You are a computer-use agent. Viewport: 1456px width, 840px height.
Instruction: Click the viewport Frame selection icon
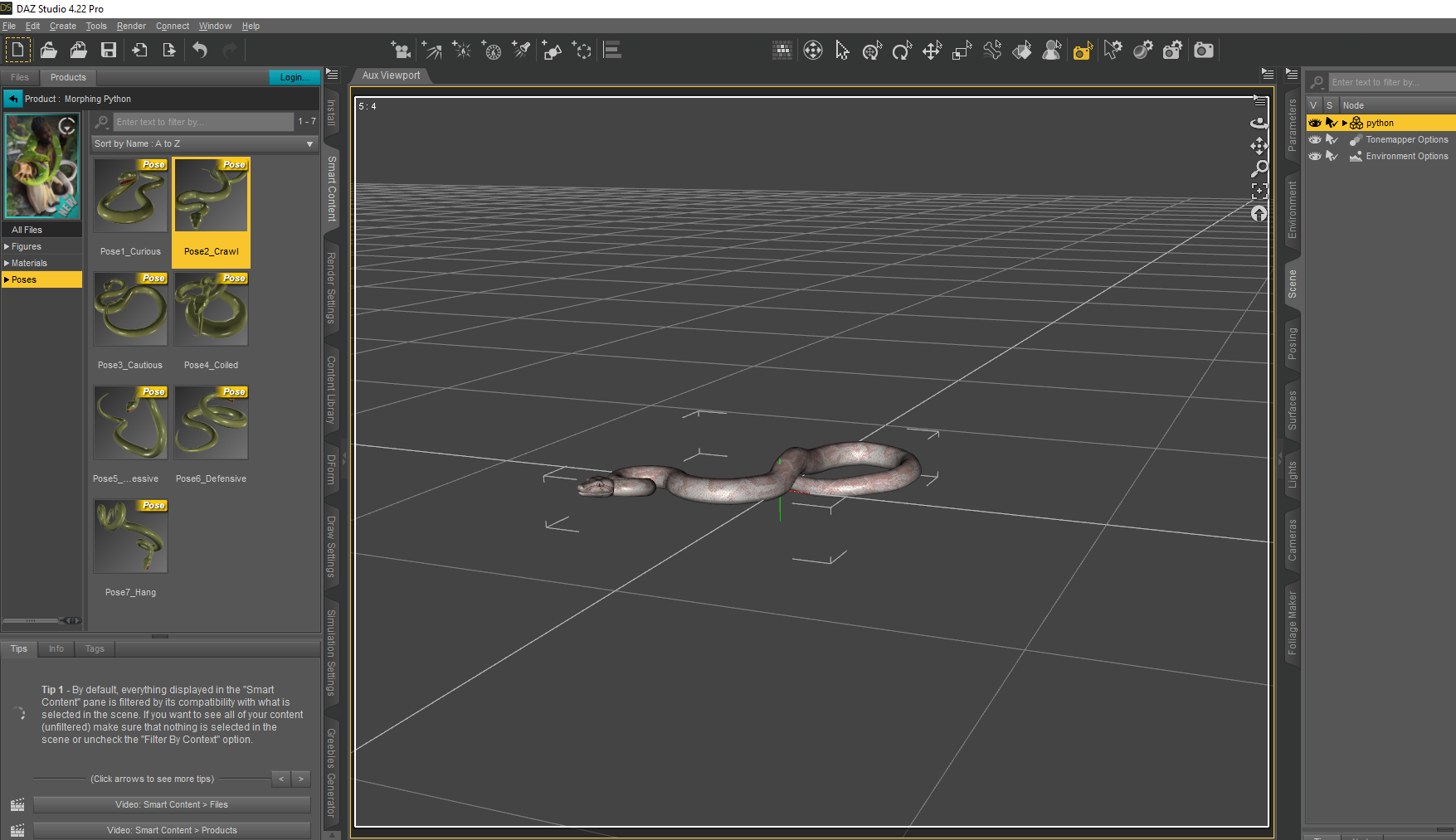tap(1259, 191)
